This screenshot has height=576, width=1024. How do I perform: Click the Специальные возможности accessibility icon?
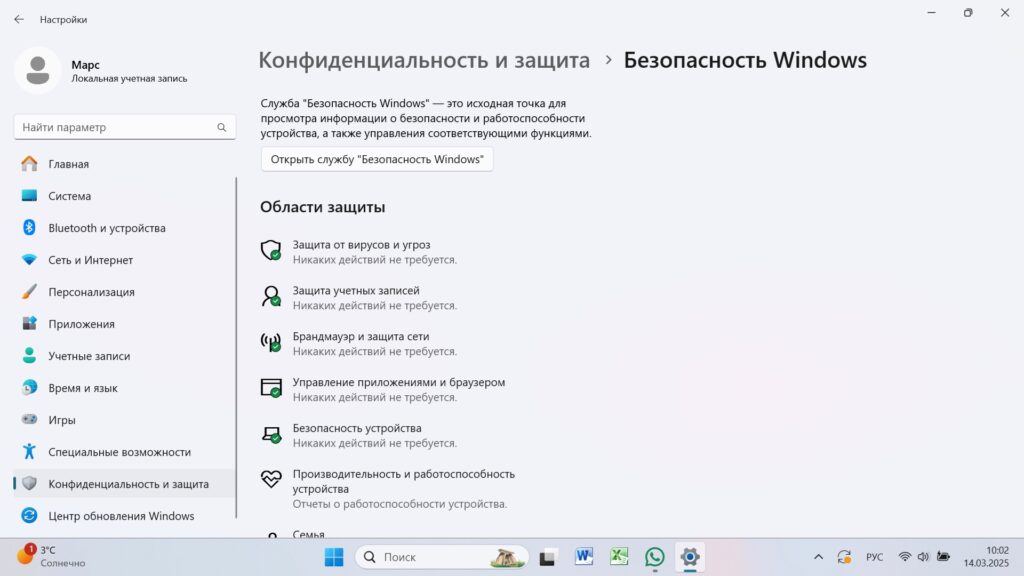click(x=29, y=452)
